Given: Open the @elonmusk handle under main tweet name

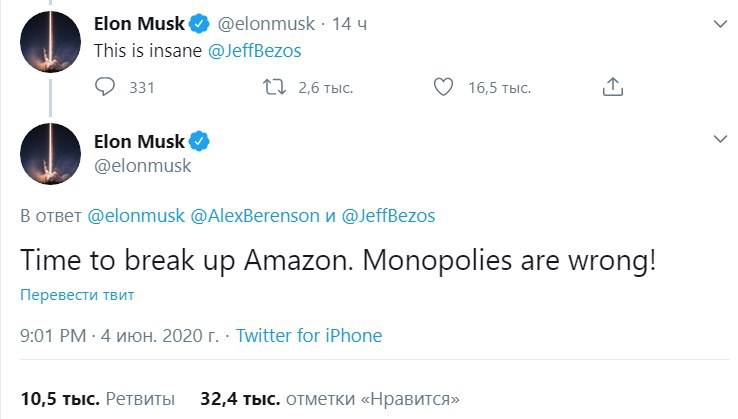Looking at the screenshot, I should 143,166.
